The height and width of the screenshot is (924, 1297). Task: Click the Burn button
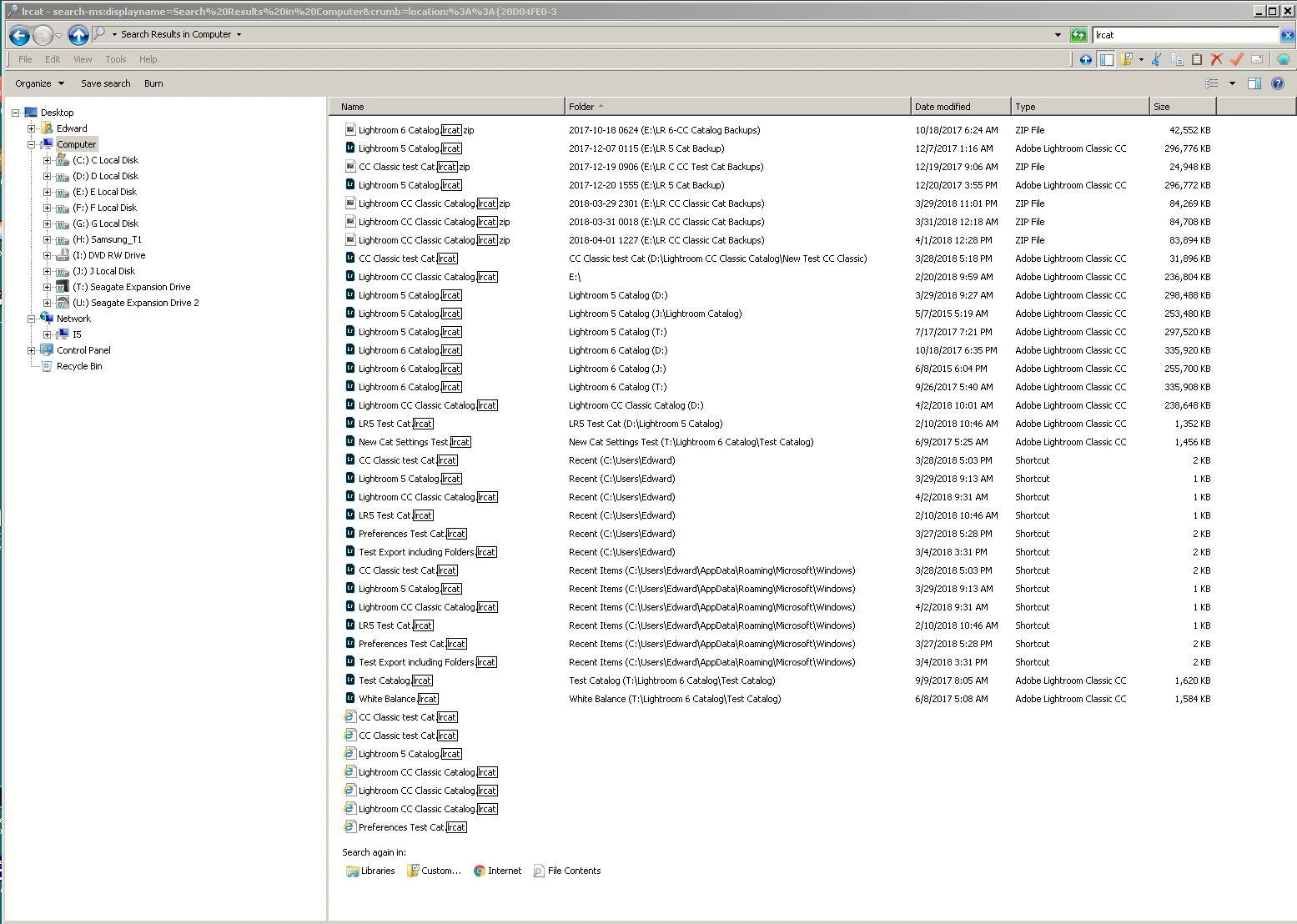[x=153, y=83]
